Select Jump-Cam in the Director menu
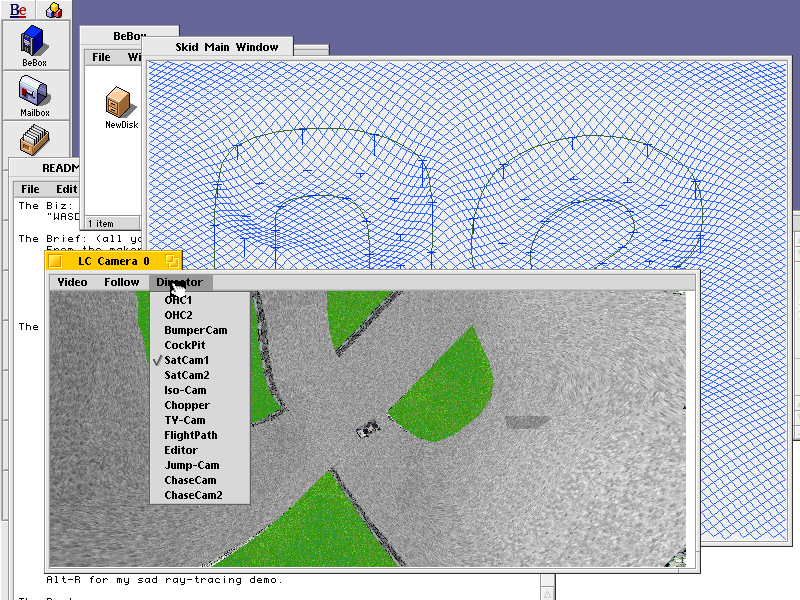800x600 pixels. [199, 465]
